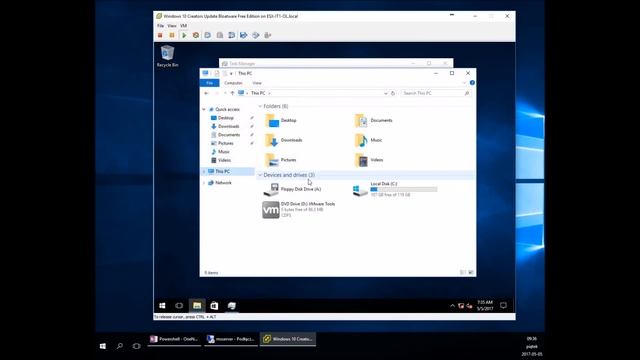This screenshot has height=360, width=640.
Task: Open the View tab in File Explorer ribbon
Action: [x=257, y=83]
